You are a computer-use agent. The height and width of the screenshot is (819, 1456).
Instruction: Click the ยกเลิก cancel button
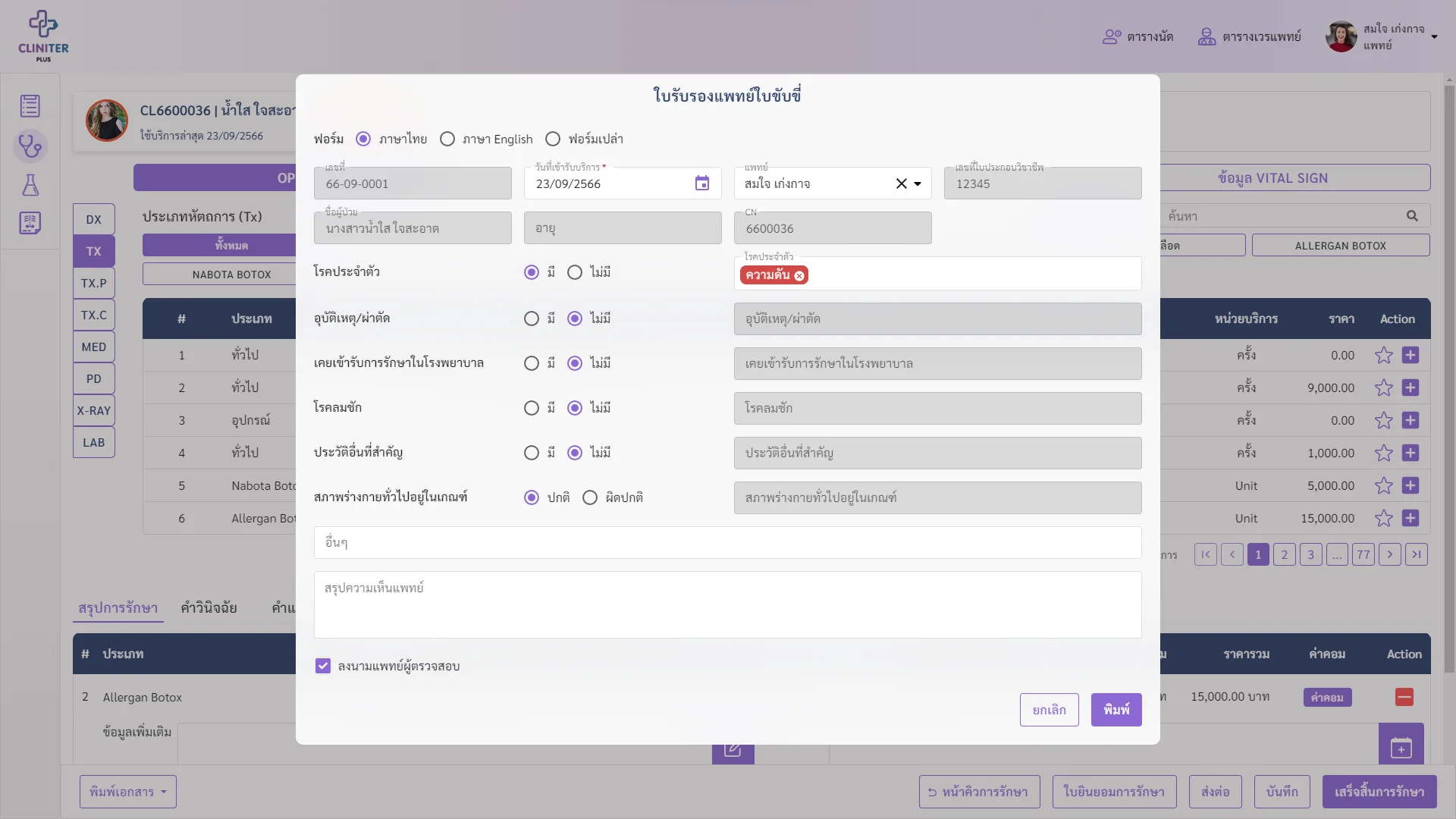[x=1050, y=710]
